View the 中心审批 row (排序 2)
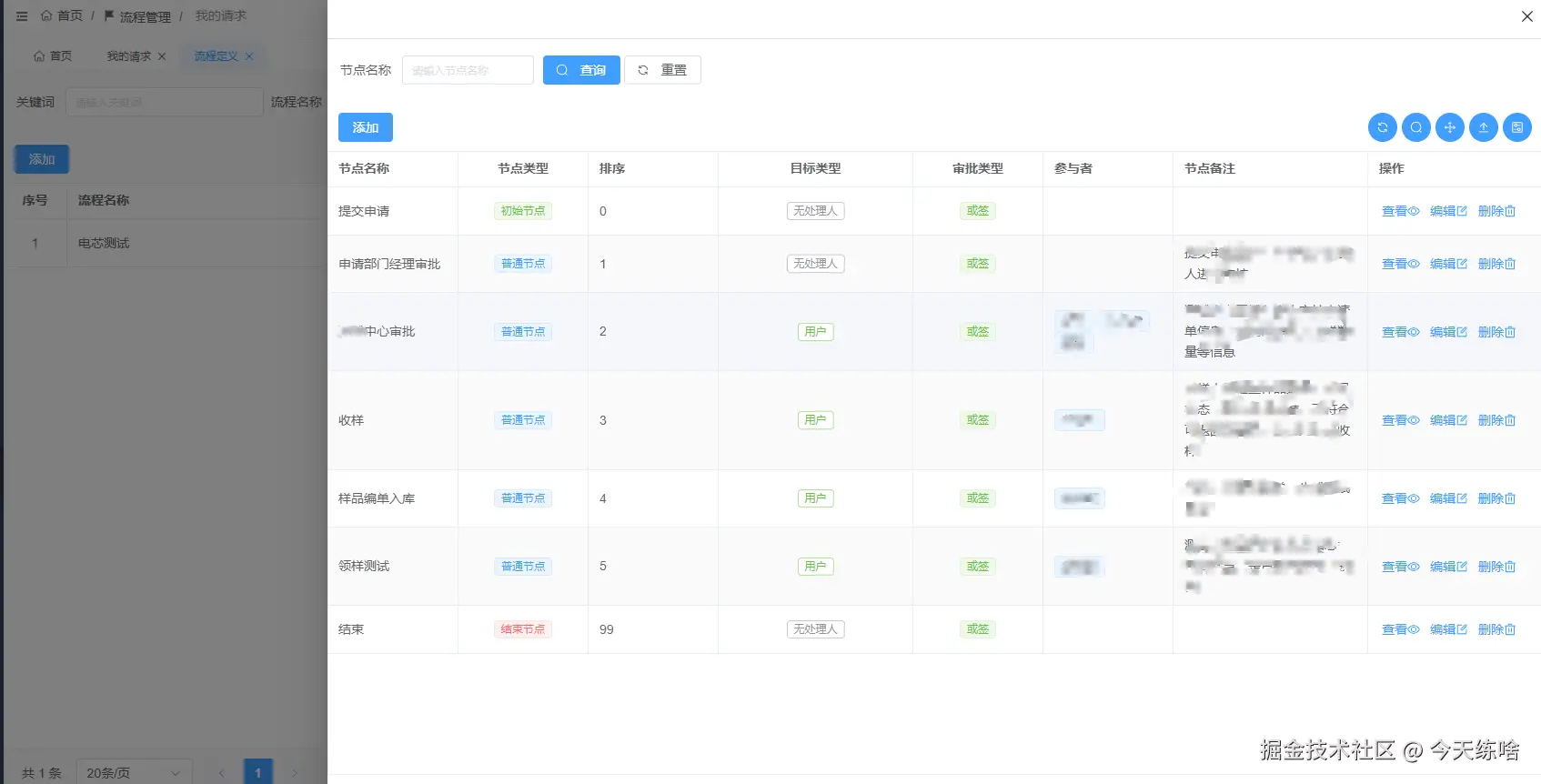Viewport: 1541px width, 784px height. click(x=1400, y=332)
